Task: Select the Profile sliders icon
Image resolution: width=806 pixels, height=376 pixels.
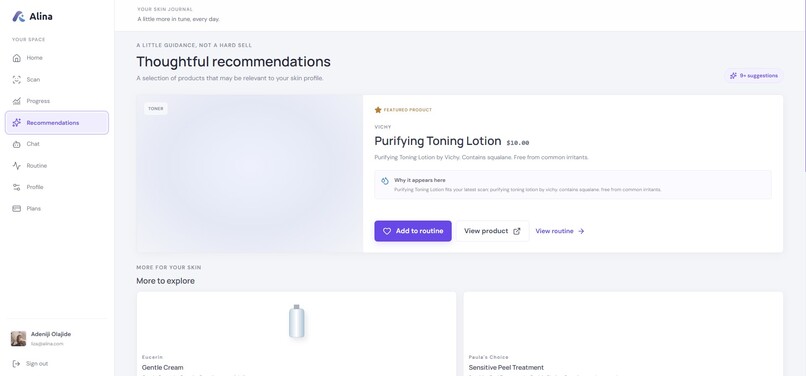Action: (x=16, y=187)
